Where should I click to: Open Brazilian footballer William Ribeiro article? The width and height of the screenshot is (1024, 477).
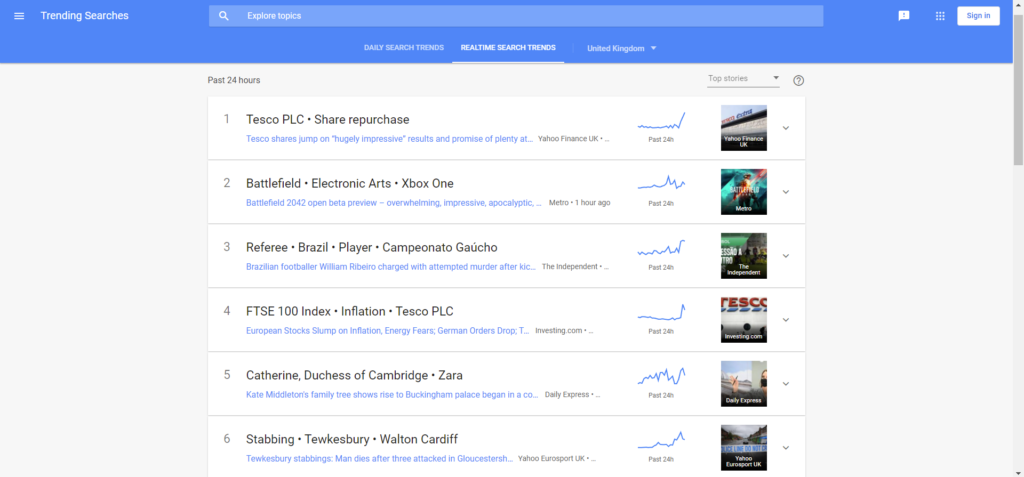[x=391, y=267]
